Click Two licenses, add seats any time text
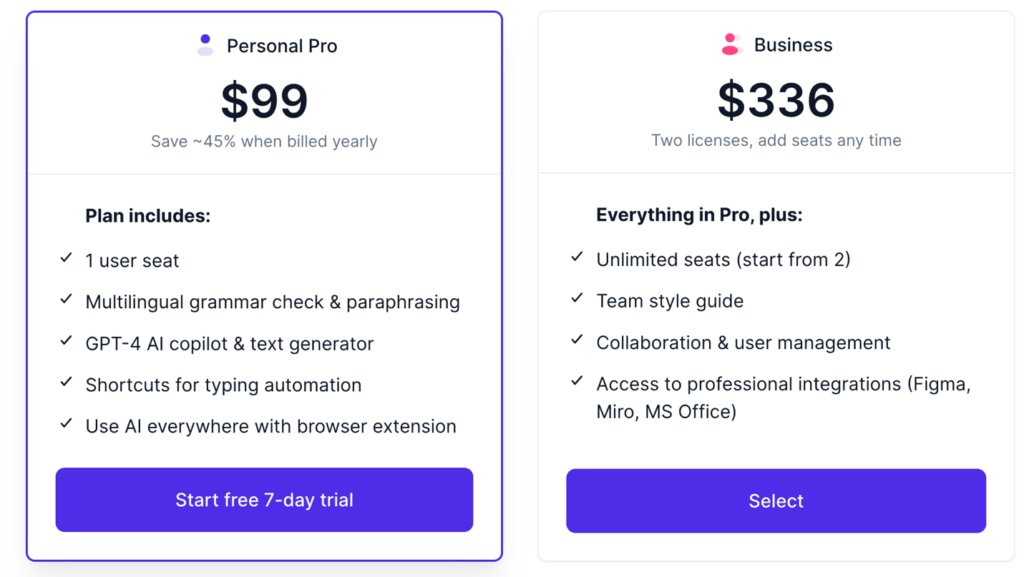Image resolution: width=1024 pixels, height=577 pixels. coord(776,140)
